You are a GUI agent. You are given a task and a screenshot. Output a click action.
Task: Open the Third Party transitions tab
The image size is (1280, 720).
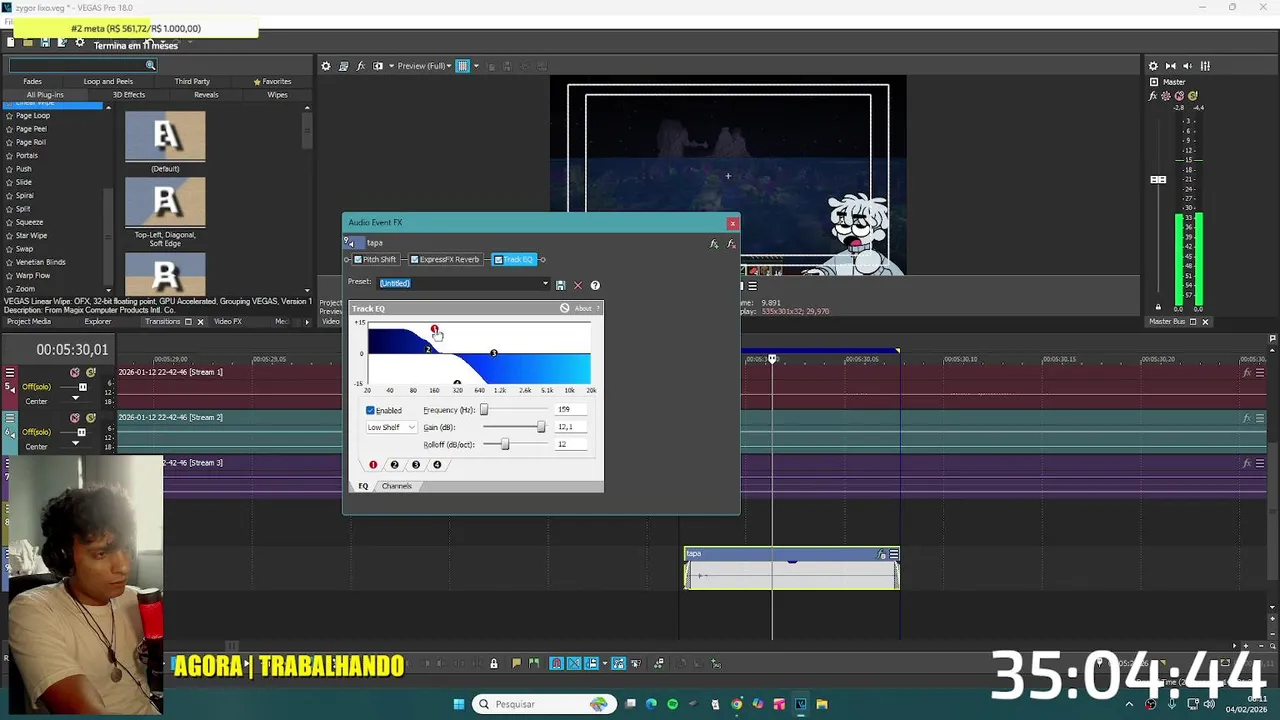tap(192, 82)
